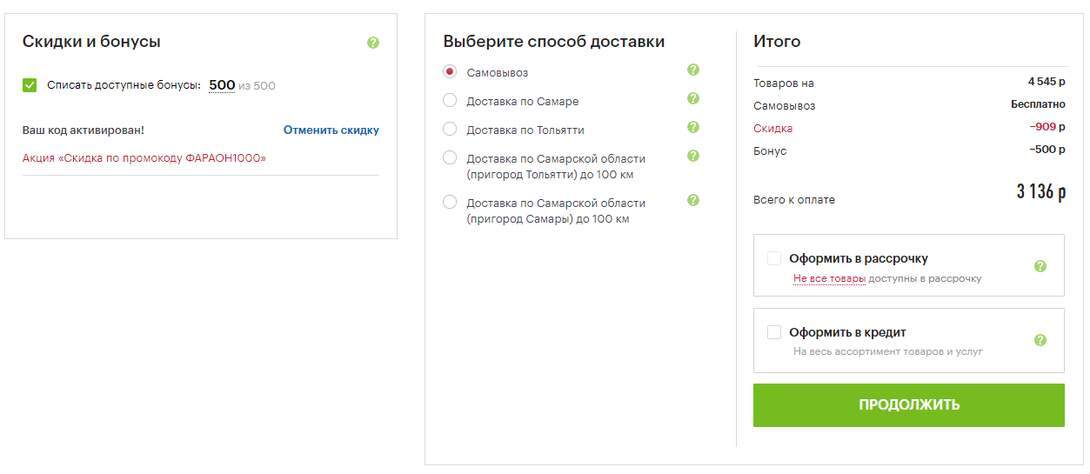
Task: Open help icon for Доставка по Самаре
Action: click(693, 99)
